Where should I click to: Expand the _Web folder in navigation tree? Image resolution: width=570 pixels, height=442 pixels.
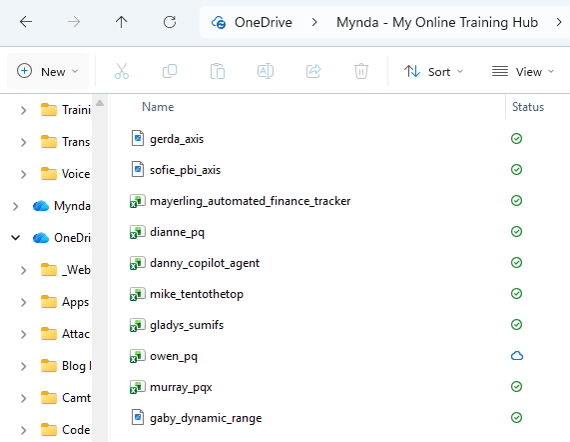pyautogui.click(x=23, y=270)
